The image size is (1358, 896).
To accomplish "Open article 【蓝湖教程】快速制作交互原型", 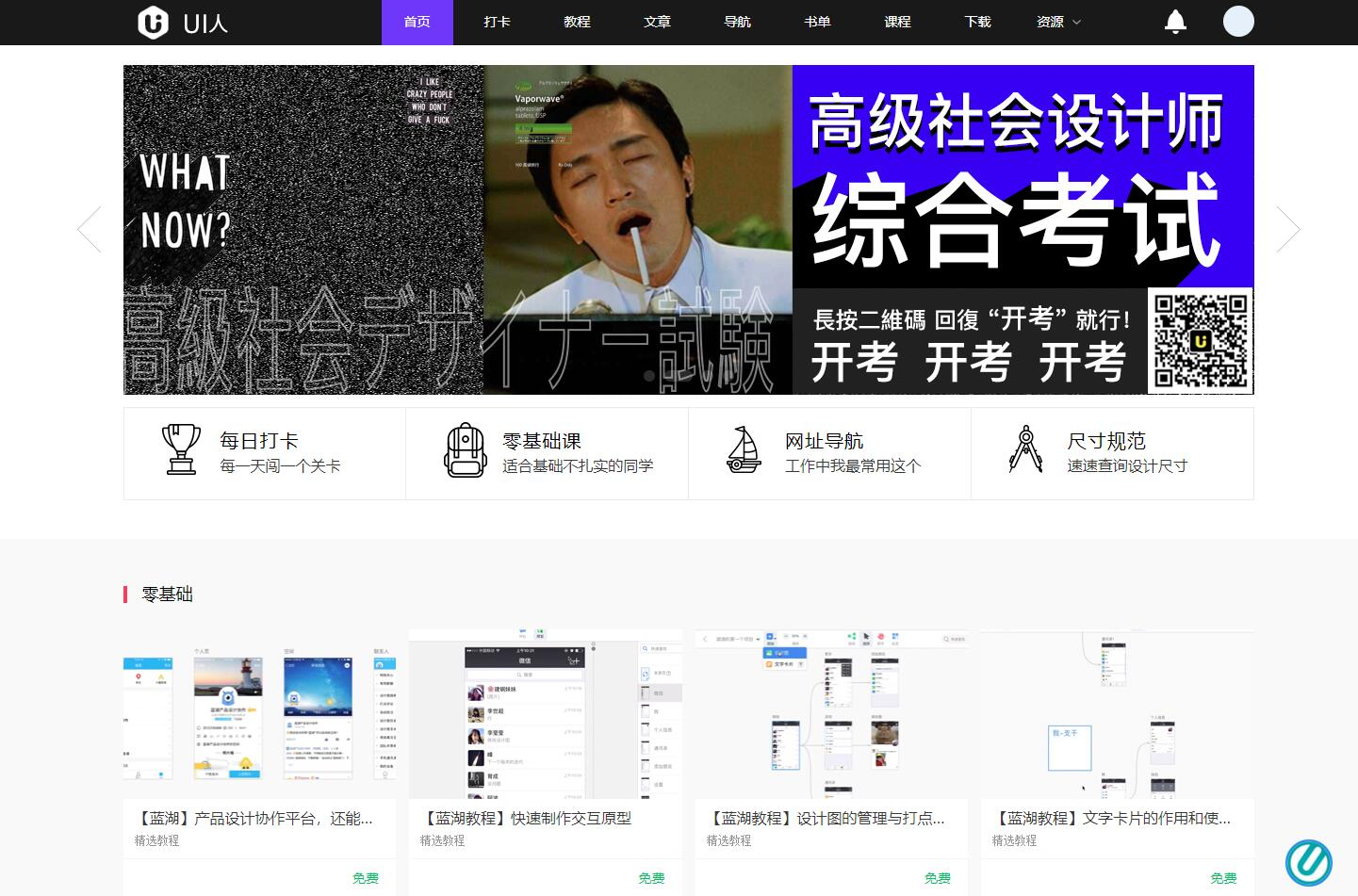I will pos(526,819).
